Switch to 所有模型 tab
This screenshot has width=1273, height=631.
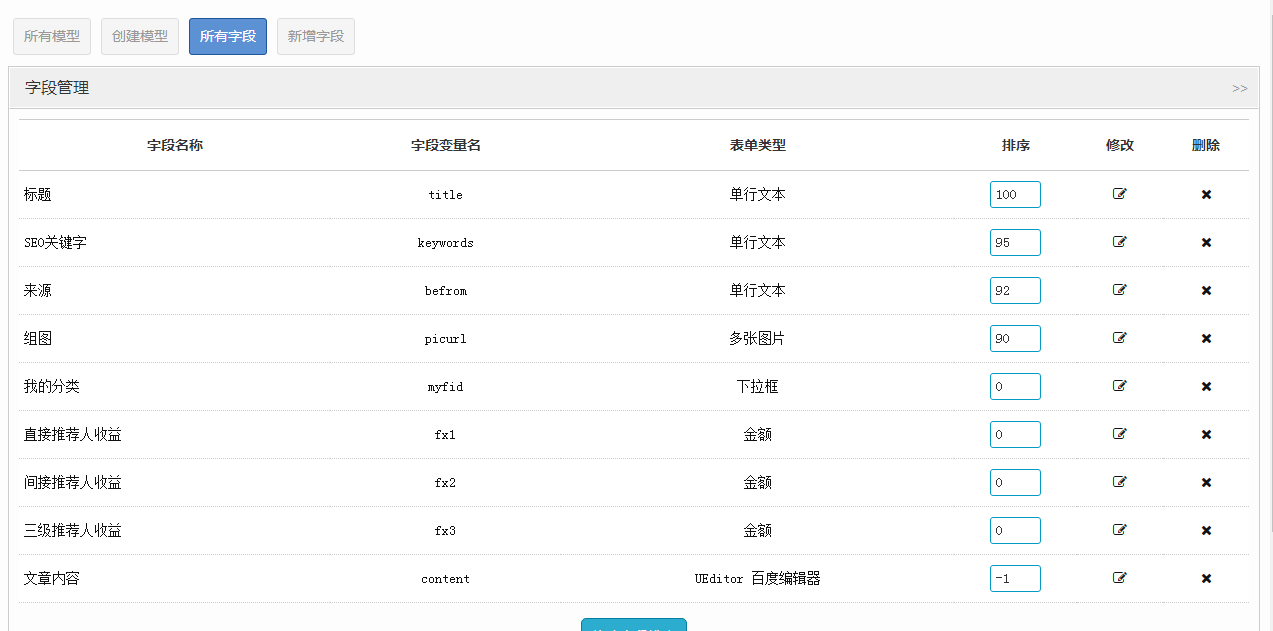[52, 36]
